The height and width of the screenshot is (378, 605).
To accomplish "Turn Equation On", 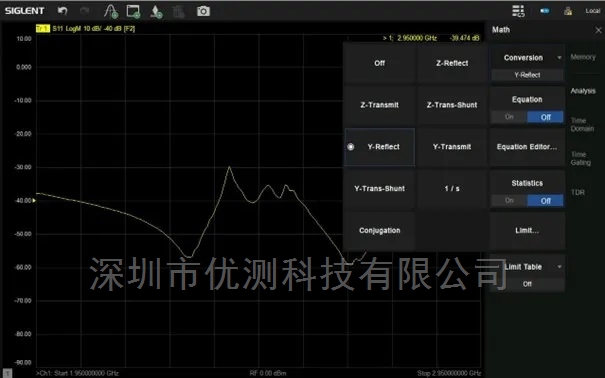I will [509, 117].
